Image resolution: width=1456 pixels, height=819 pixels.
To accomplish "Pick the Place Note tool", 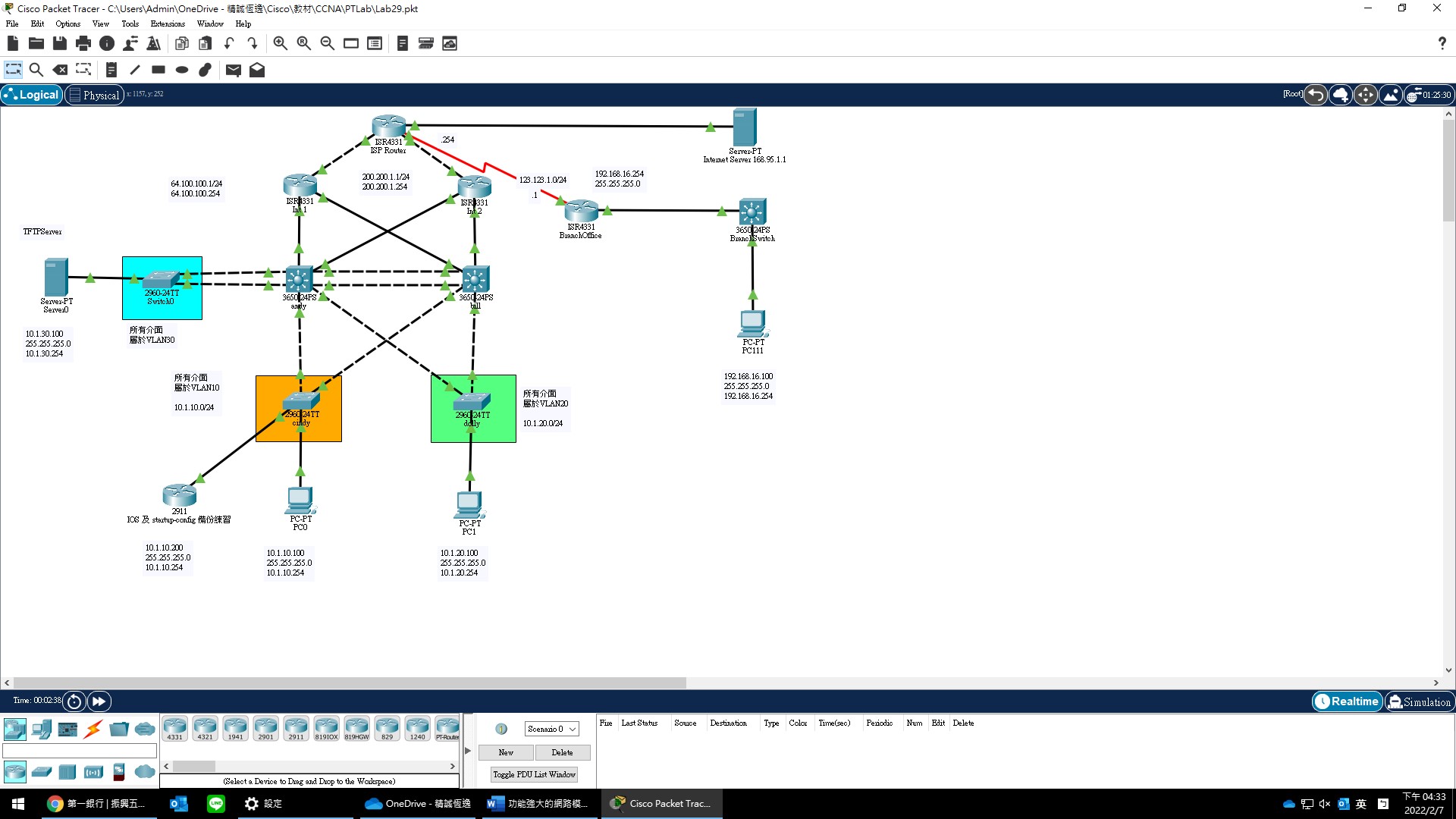I will [111, 70].
